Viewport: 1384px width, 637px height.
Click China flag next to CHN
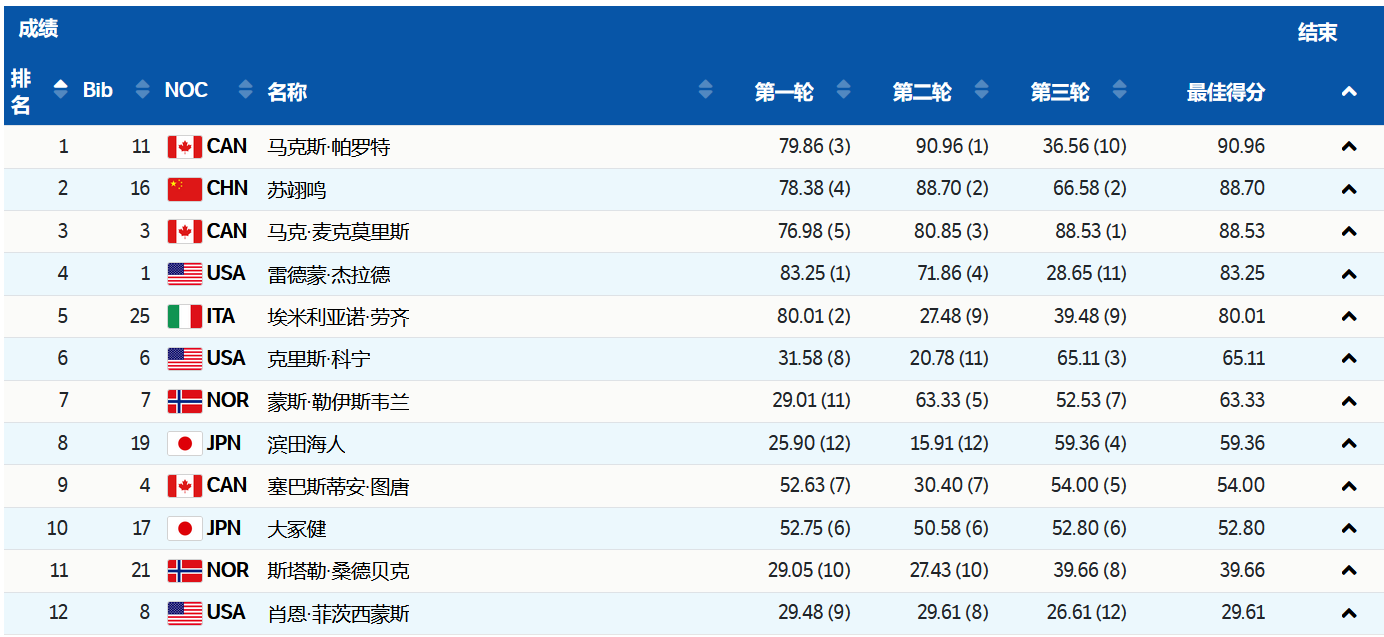coord(184,189)
